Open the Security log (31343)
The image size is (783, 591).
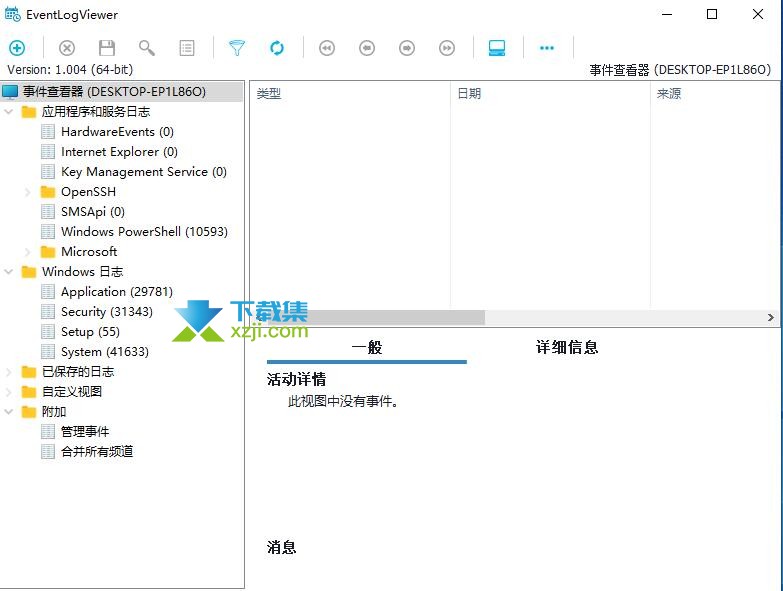click(106, 312)
